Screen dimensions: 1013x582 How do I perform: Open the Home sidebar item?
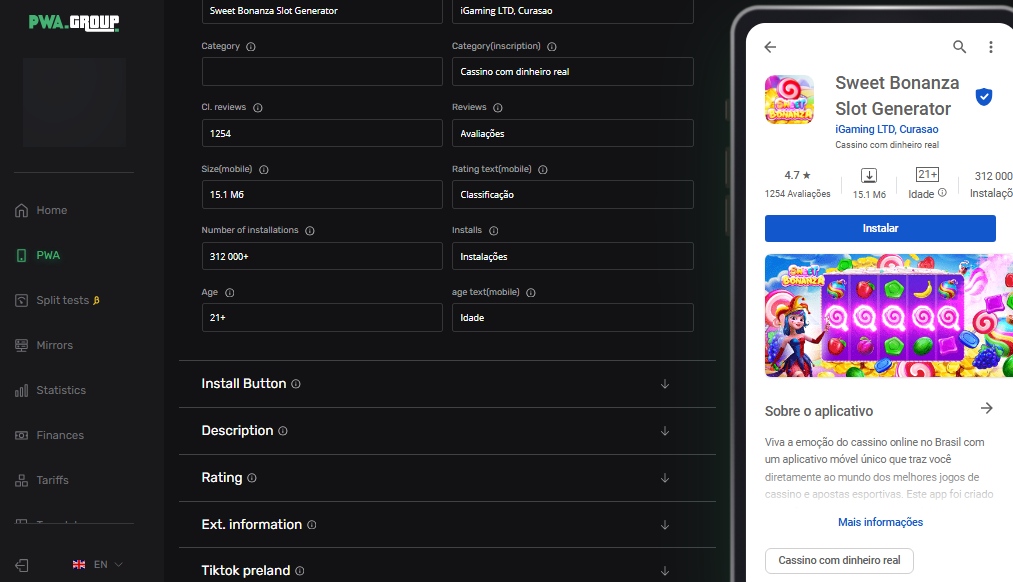[52, 211]
